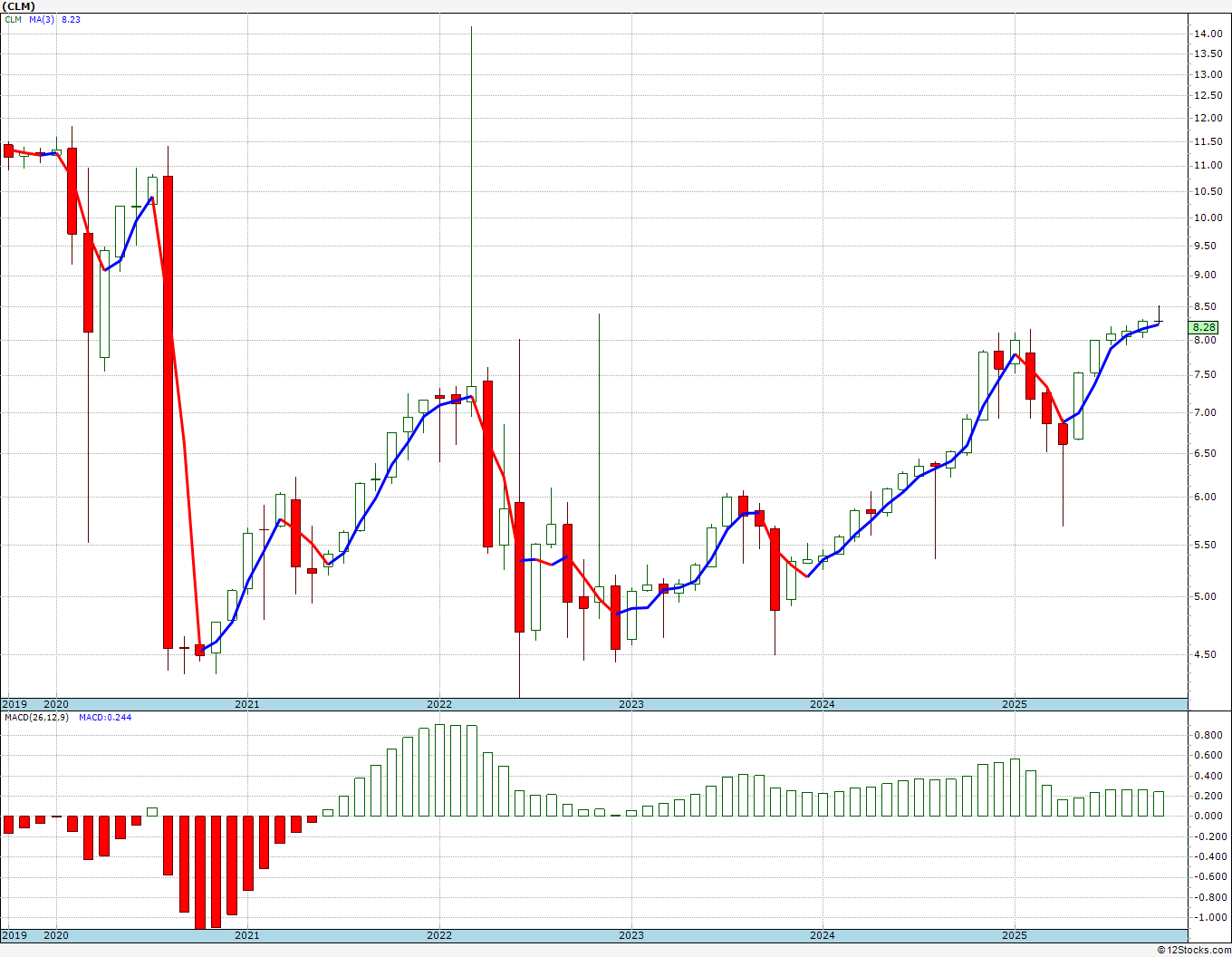The height and width of the screenshot is (957, 1232).
Task: Click the 2021 label on price chart axis
Action: coord(247,704)
